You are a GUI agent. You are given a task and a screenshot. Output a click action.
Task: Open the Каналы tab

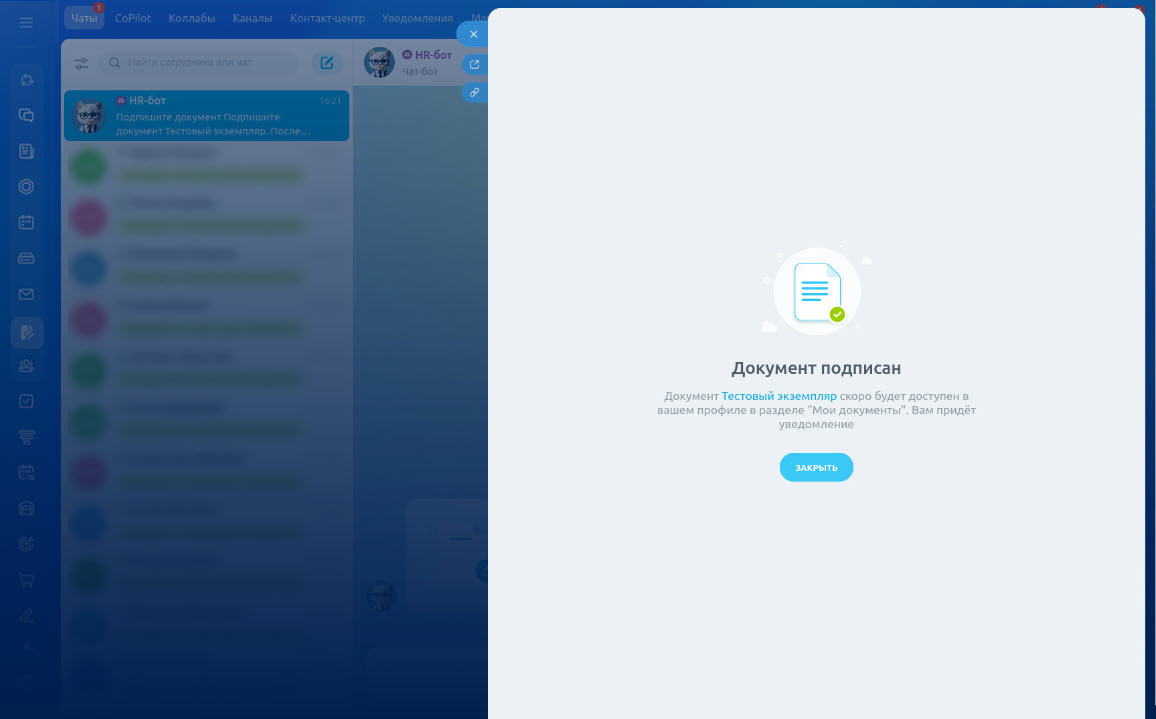[x=253, y=18]
